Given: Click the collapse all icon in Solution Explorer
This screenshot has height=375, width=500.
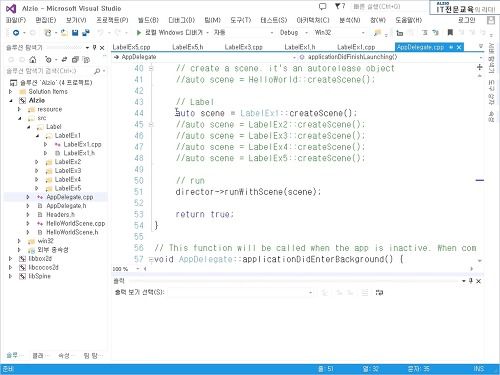Looking at the screenshot, I should coord(75,60).
